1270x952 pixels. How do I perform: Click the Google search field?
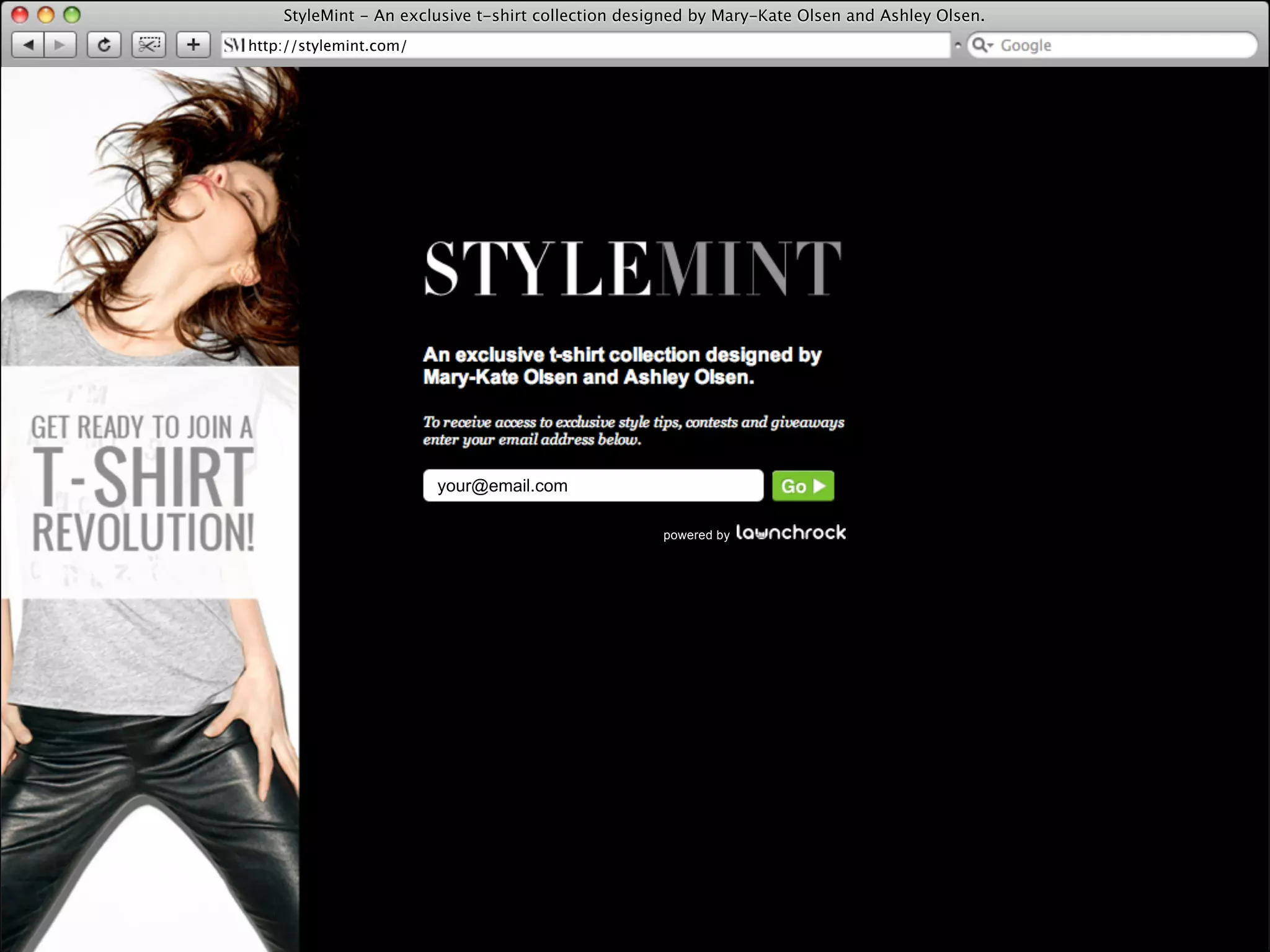(1116, 45)
